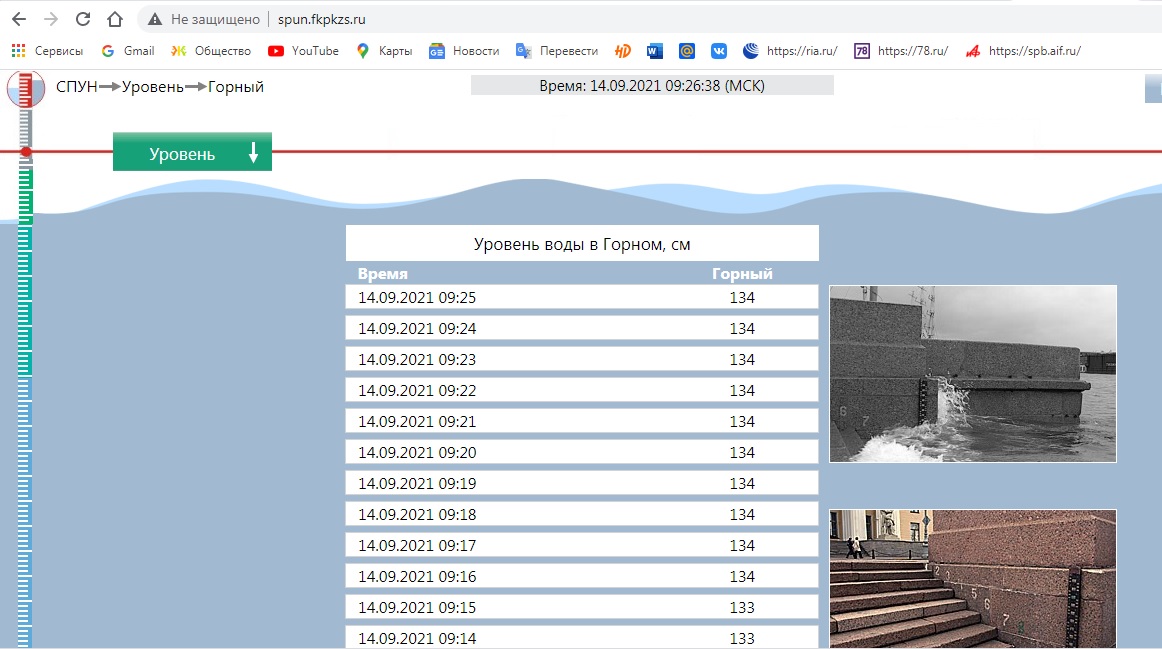The image size is (1162, 649).
Task: Open the https://78.ru/ bookmark
Action: (901, 51)
